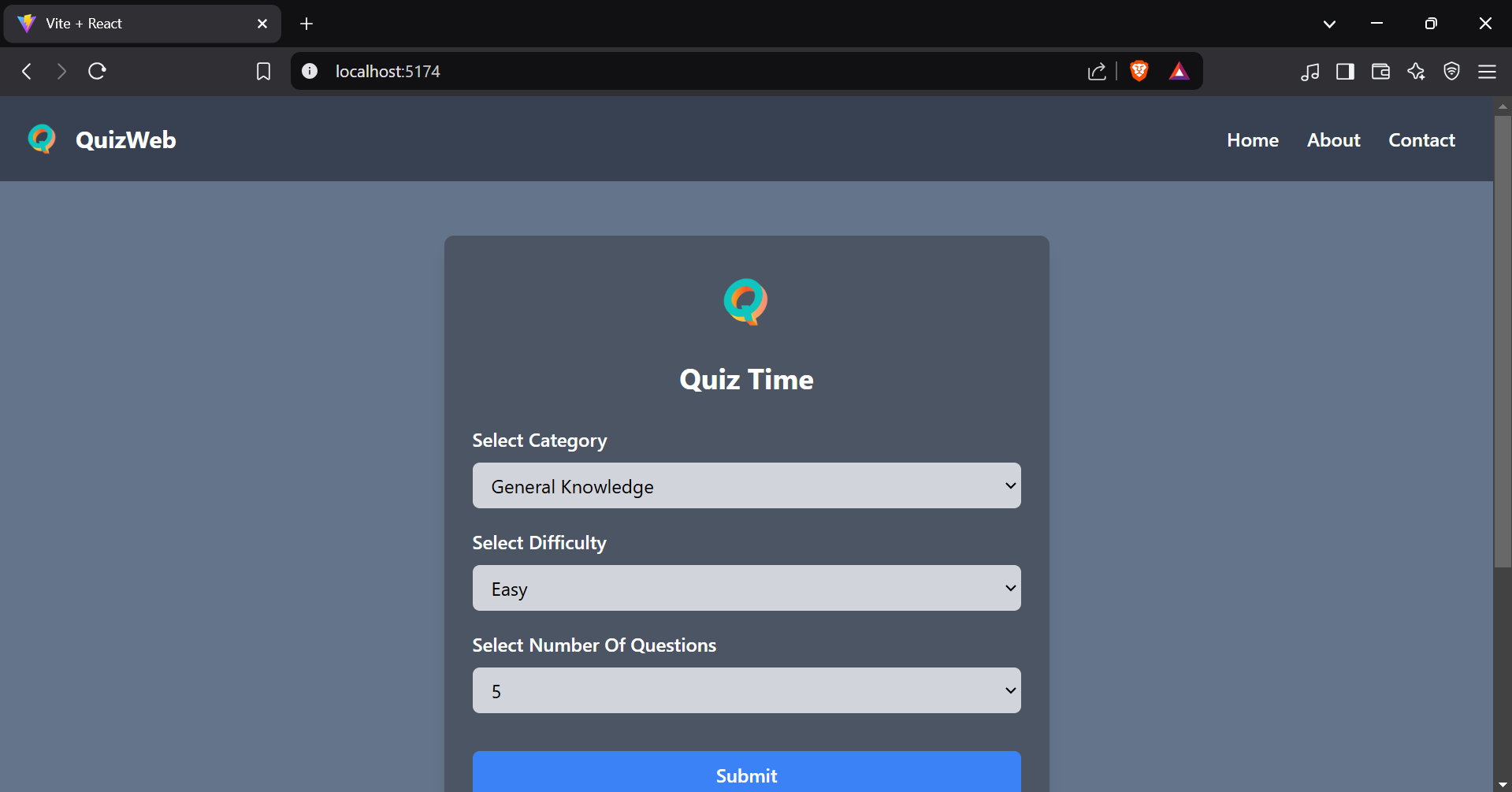Screen dimensions: 1512x792
Task: Click the Select Number Of Questions label
Action: pos(594,645)
